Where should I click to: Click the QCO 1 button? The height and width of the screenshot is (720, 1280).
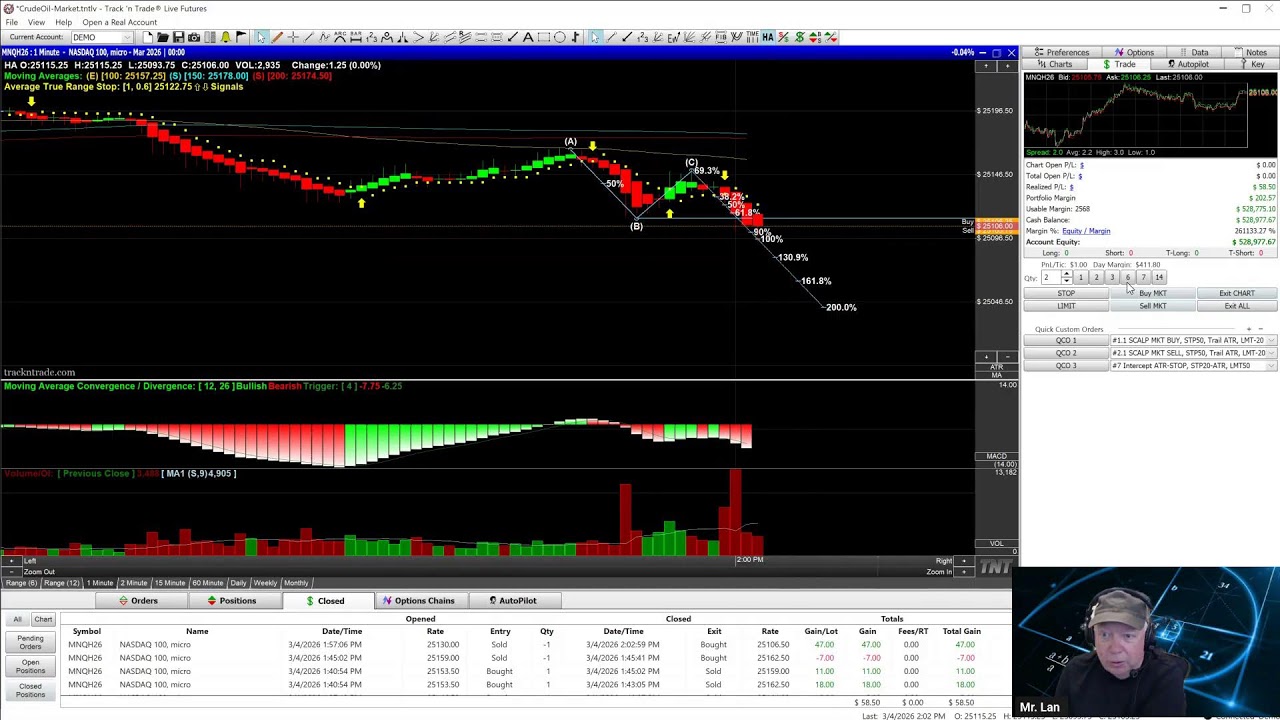click(x=1066, y=340)
